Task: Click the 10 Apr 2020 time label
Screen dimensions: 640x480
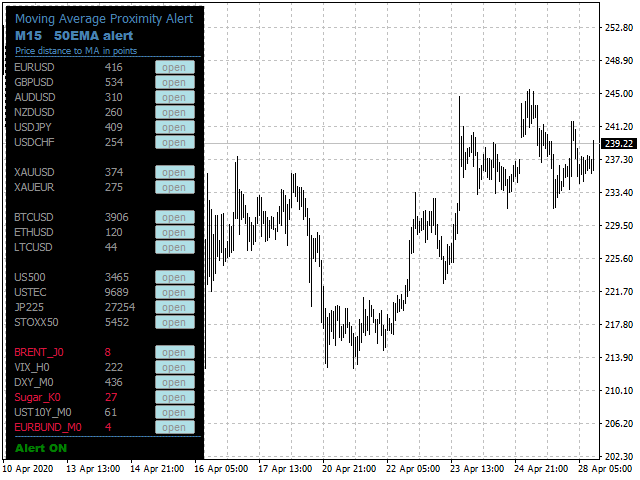Action: click(28, 469)
